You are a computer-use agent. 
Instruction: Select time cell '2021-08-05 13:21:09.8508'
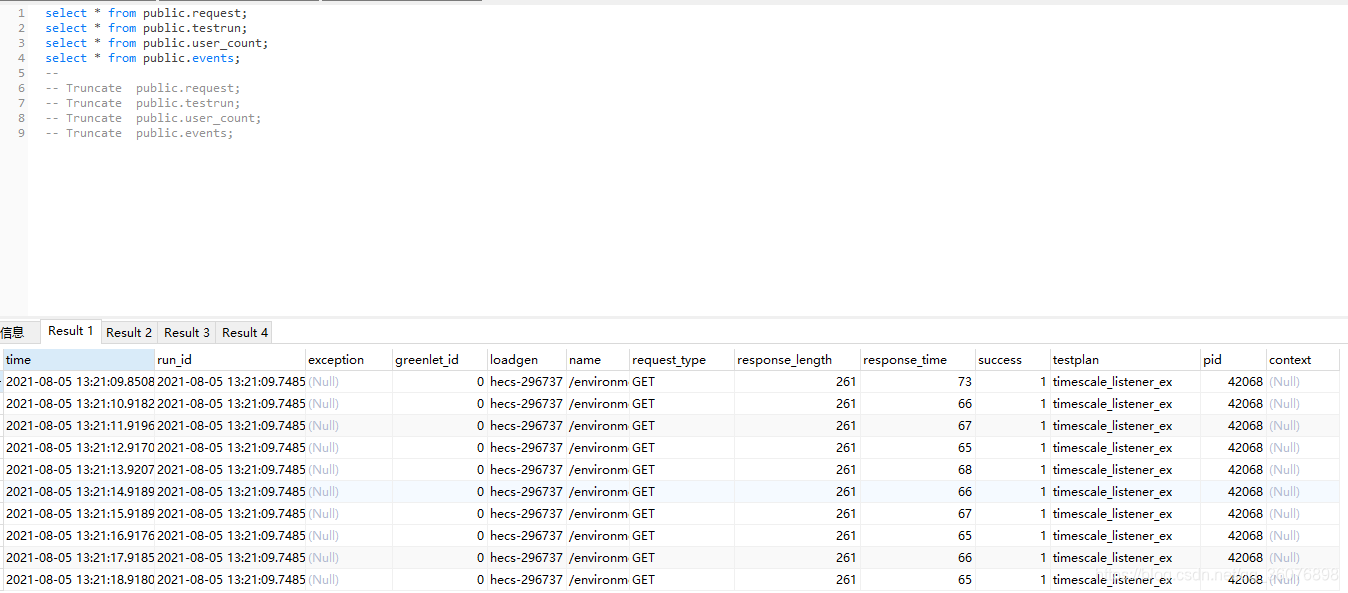(80, 382)
